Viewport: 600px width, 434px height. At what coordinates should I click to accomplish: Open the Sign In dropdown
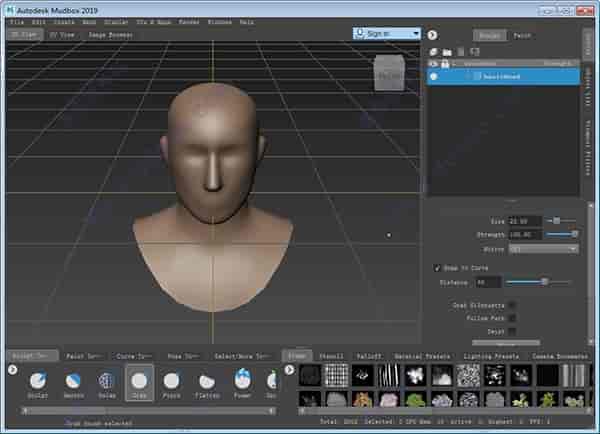pos(387,33)
